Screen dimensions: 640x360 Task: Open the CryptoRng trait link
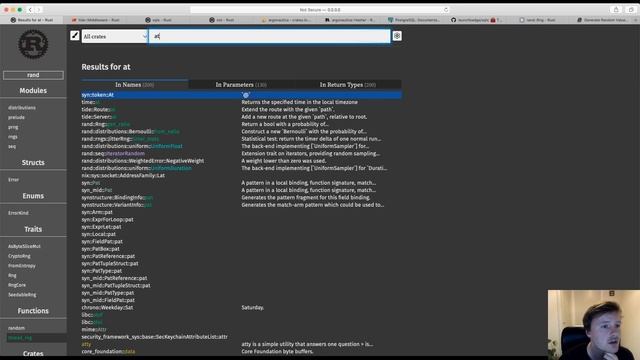(19, 256)
